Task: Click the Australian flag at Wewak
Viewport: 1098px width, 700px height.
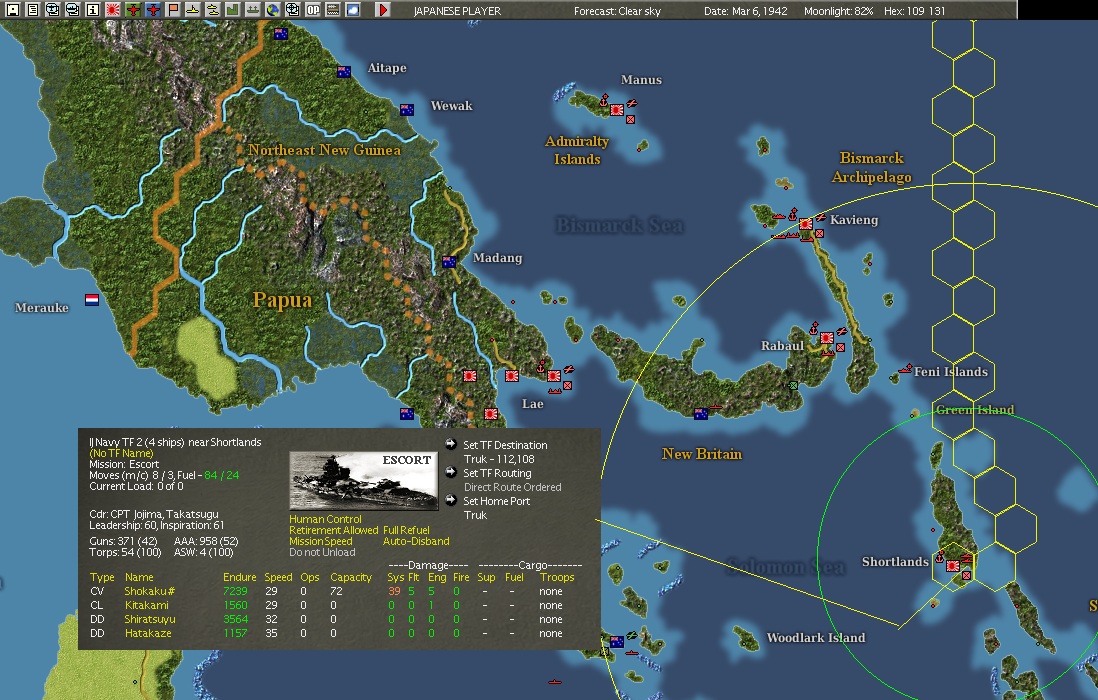Action: coord(407,110)
